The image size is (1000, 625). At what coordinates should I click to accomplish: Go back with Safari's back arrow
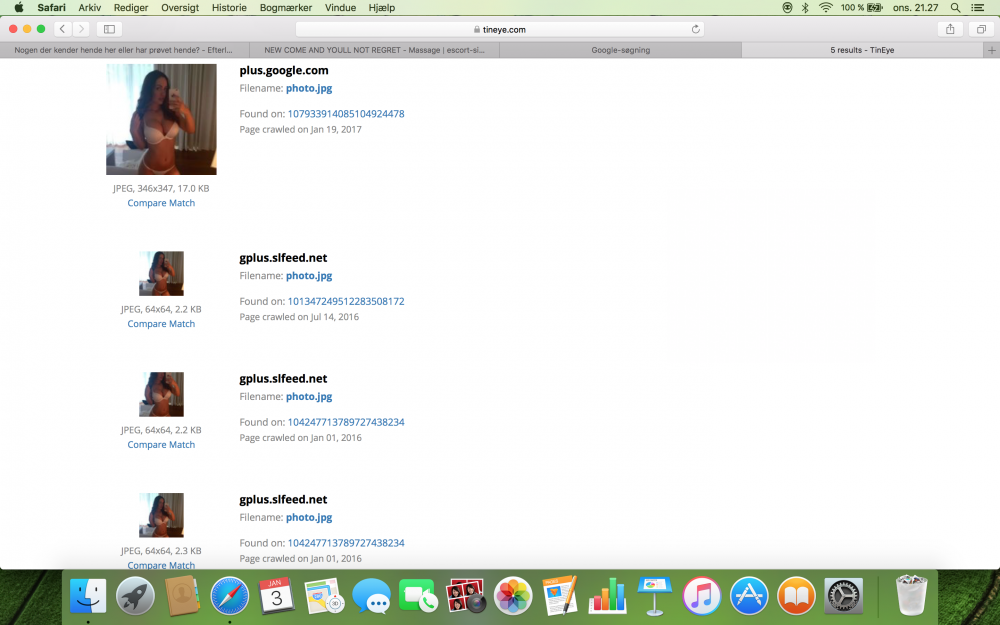click(x=62, y=29)
